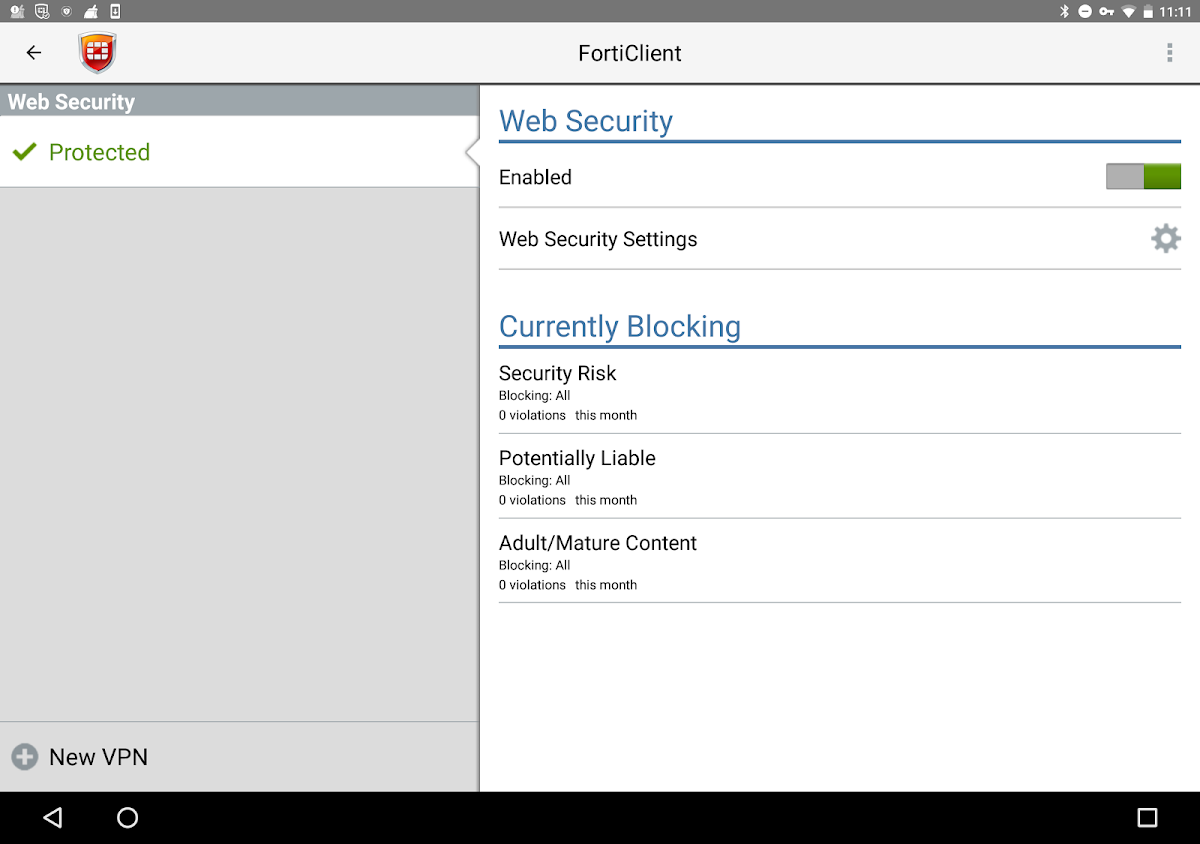The height and width of the screenshot is (844, 1200).
Task: Tap the FortiClient shield logo
Action: 98,53
